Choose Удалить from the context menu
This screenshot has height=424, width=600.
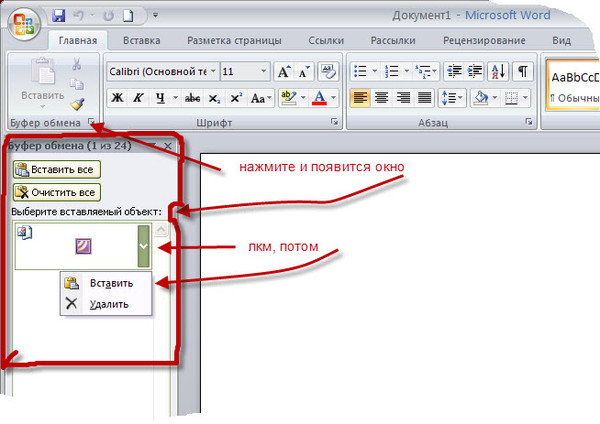[x=107, y=304]
